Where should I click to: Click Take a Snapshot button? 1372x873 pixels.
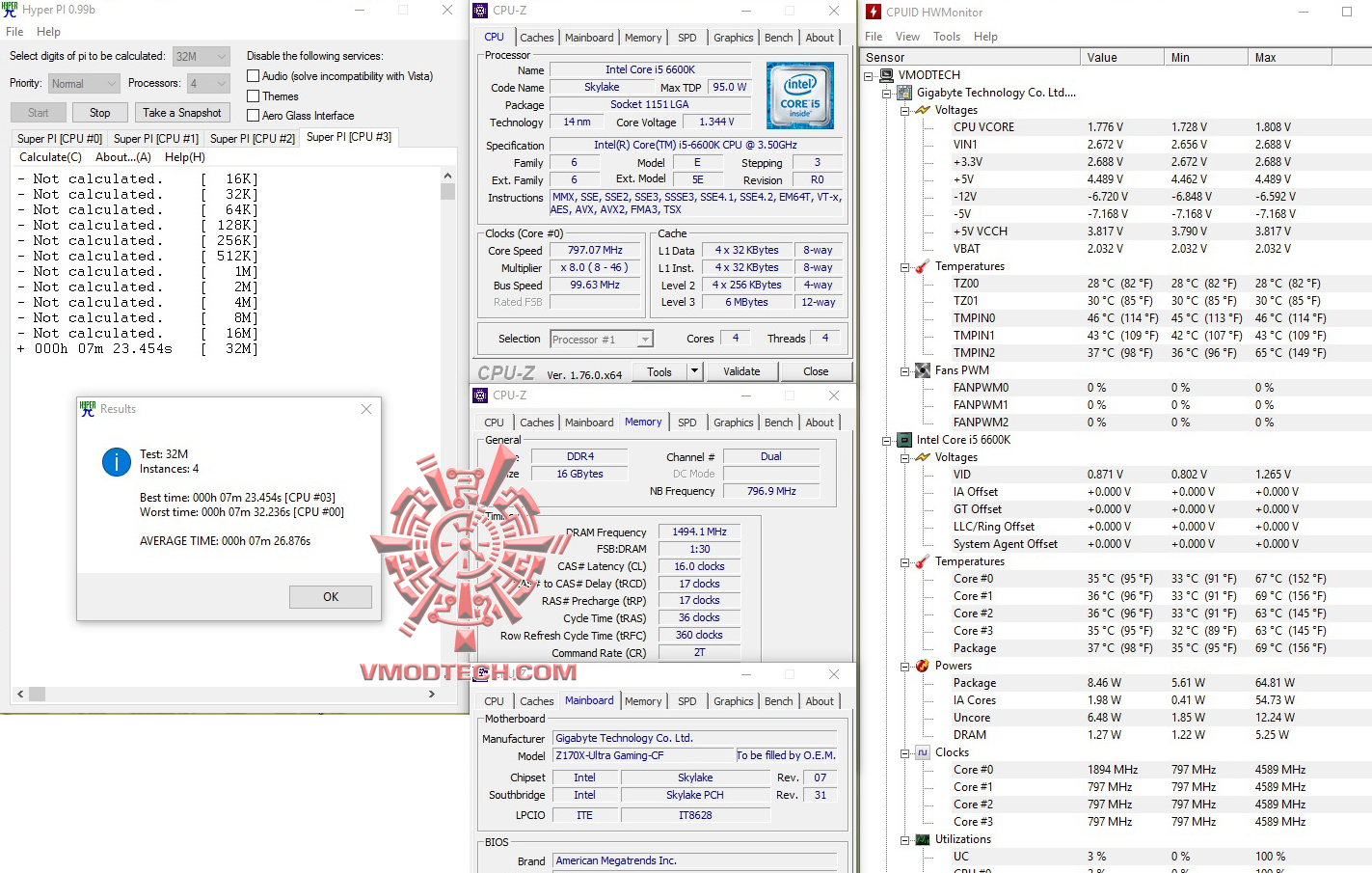(x=182, y=113)
